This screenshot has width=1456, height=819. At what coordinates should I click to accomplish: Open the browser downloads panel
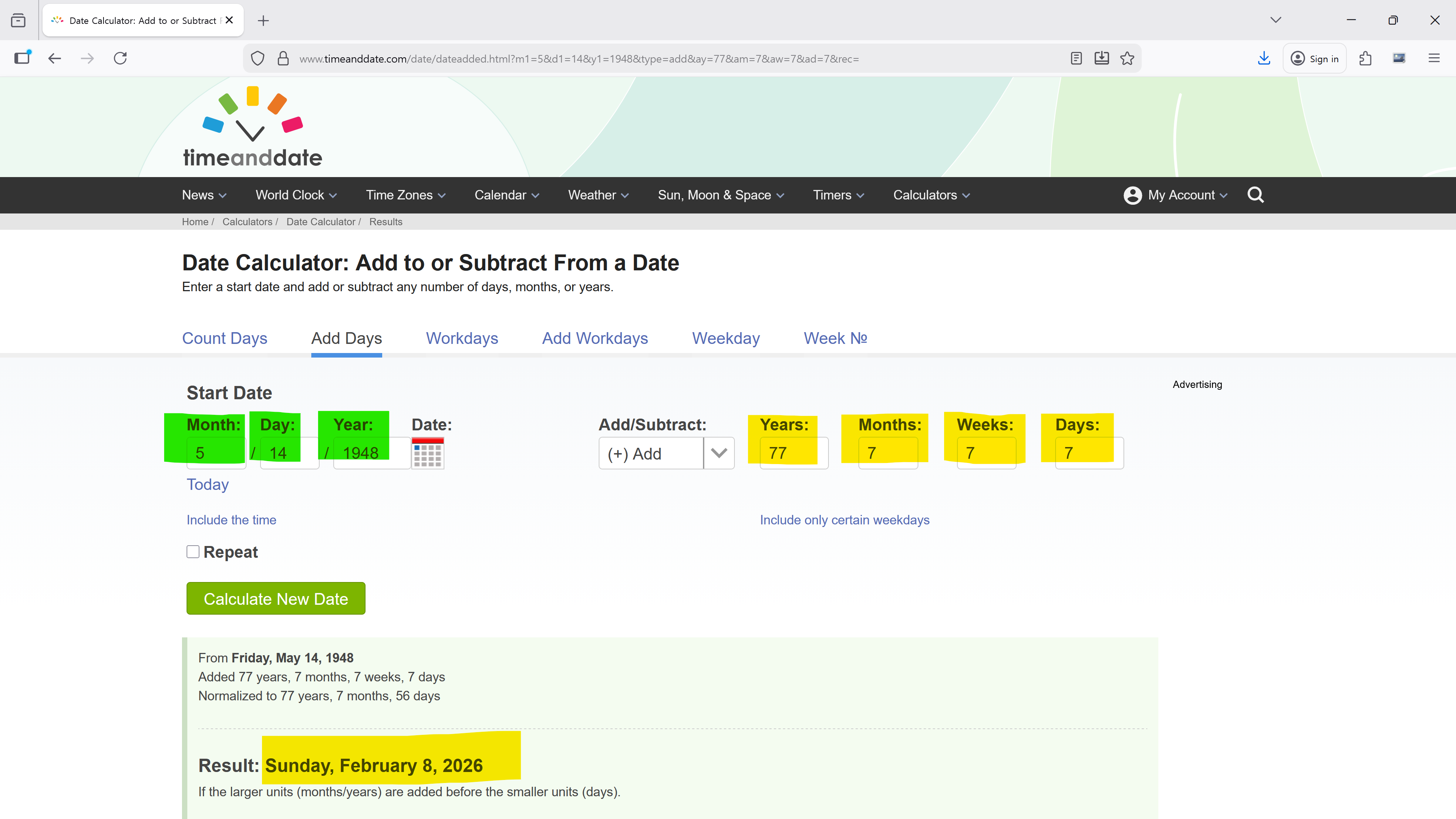pyautogui.click(x=1264, y=59)
